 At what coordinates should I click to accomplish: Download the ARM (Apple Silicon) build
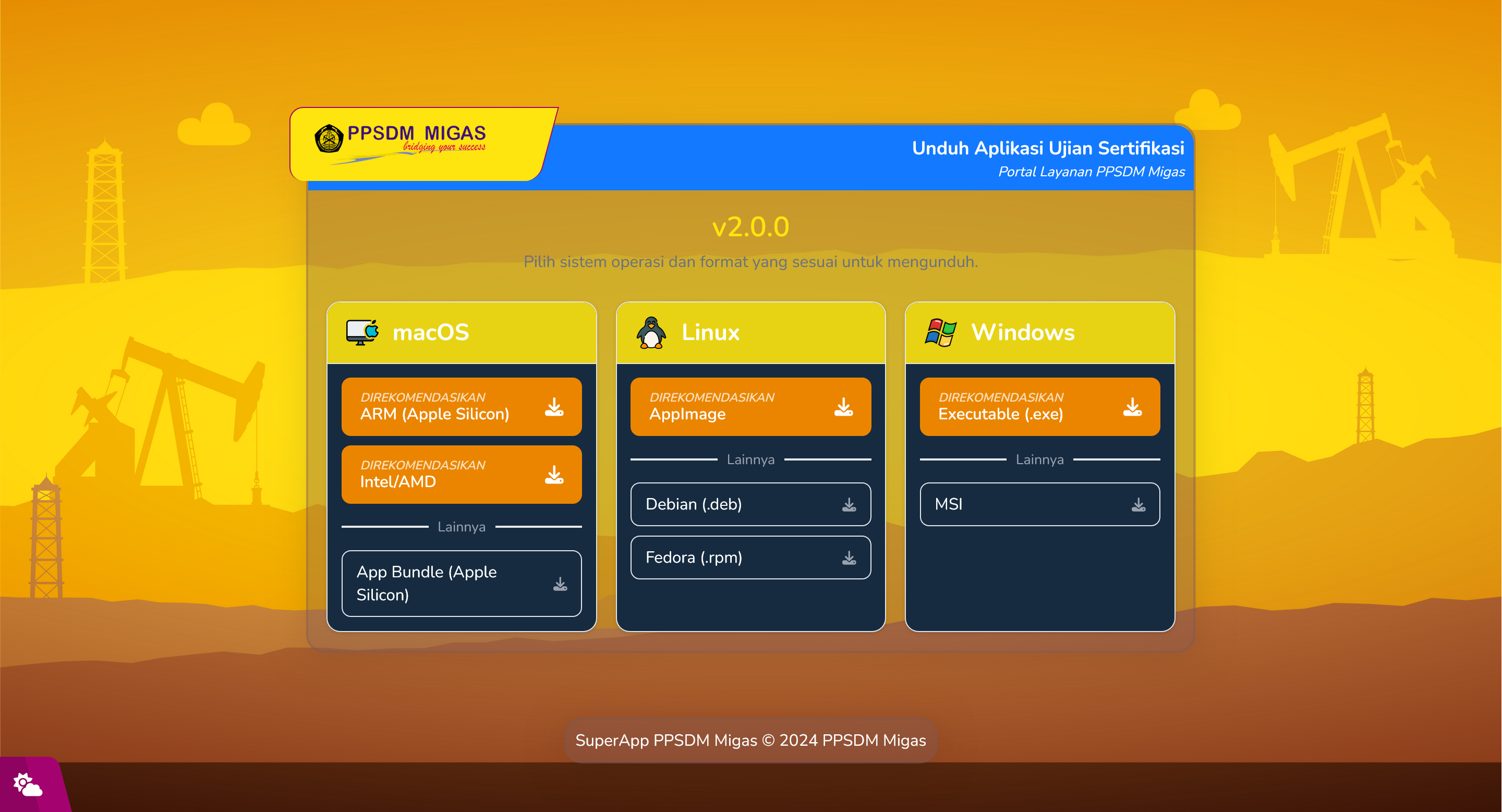click(x=461, y=407)
